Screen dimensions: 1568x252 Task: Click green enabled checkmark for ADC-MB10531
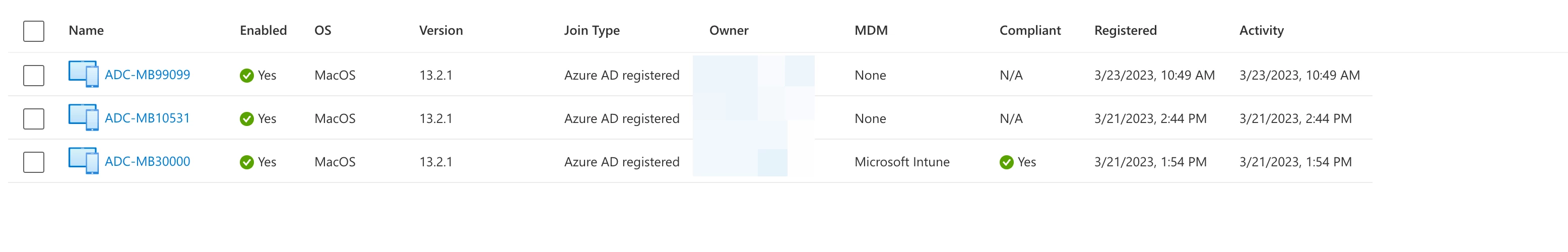coord(246,119)
